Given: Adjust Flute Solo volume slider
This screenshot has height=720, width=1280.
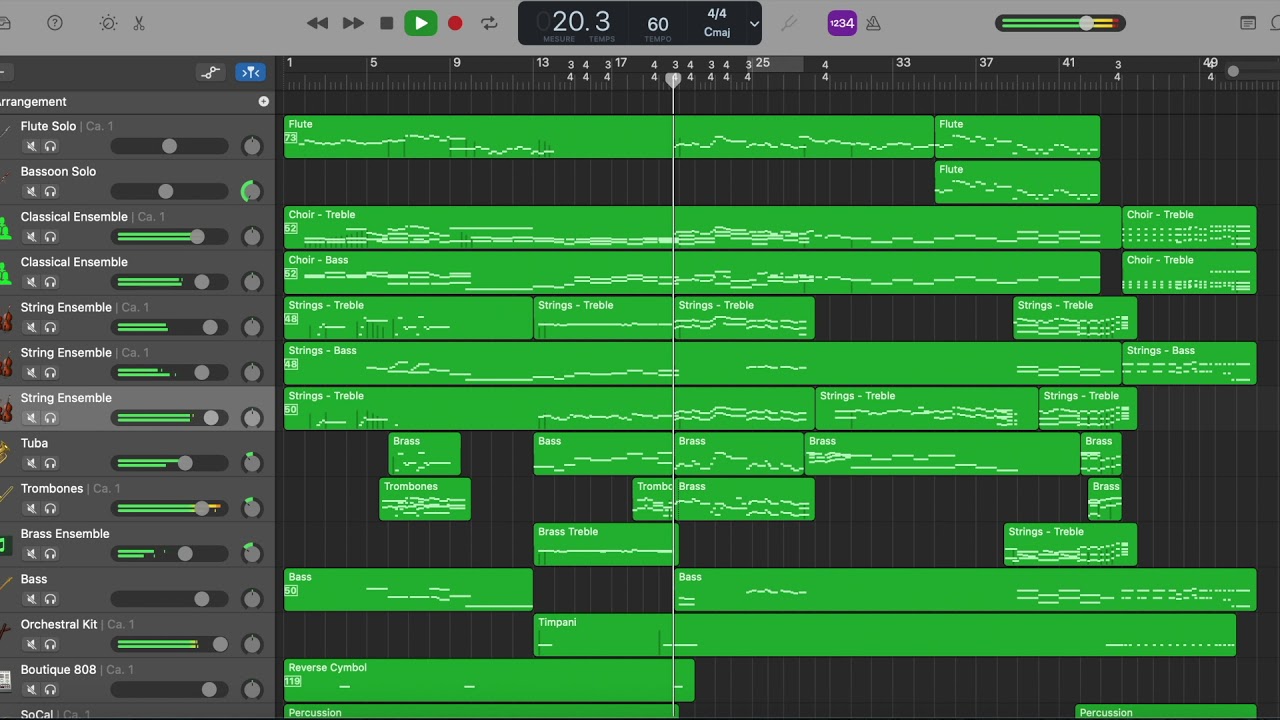Looking at the screenshot, I should 170,146.
